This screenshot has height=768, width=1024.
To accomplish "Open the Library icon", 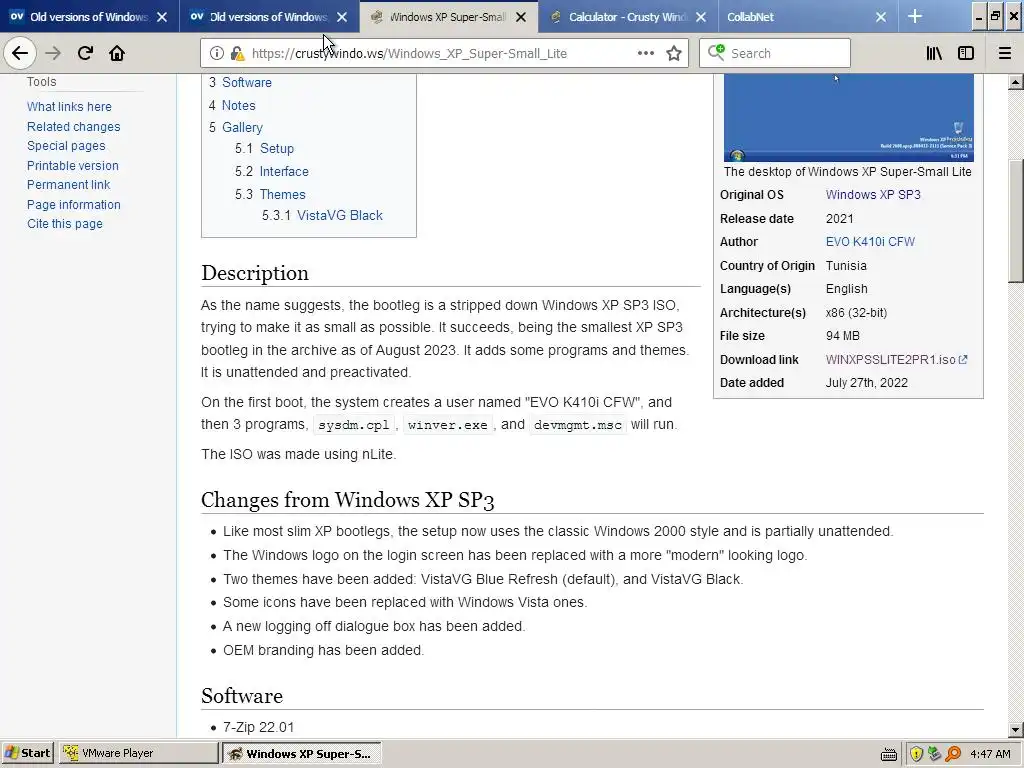I will tap(935, 54).
